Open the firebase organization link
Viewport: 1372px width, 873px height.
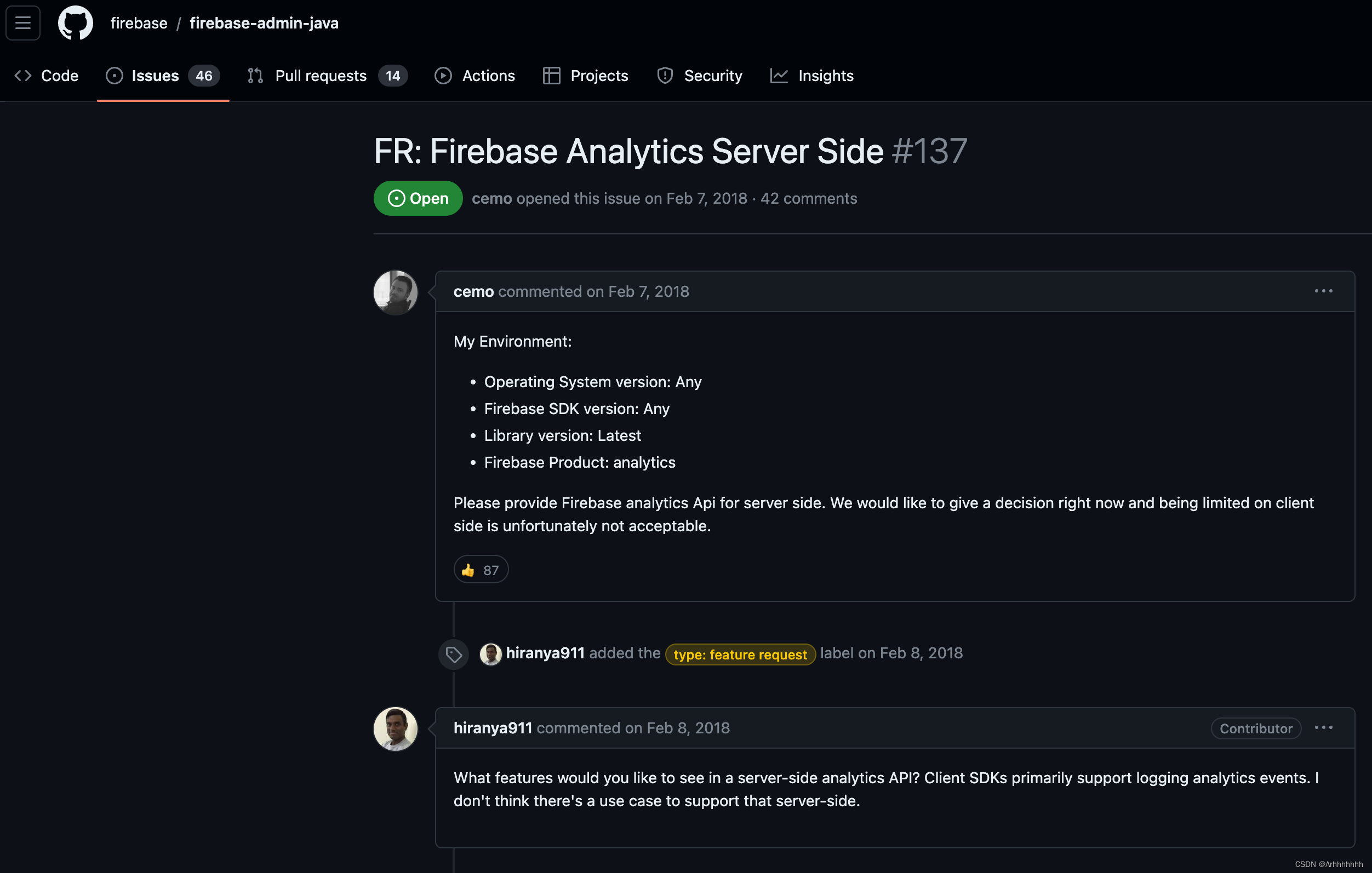click(x=139, y=24)
